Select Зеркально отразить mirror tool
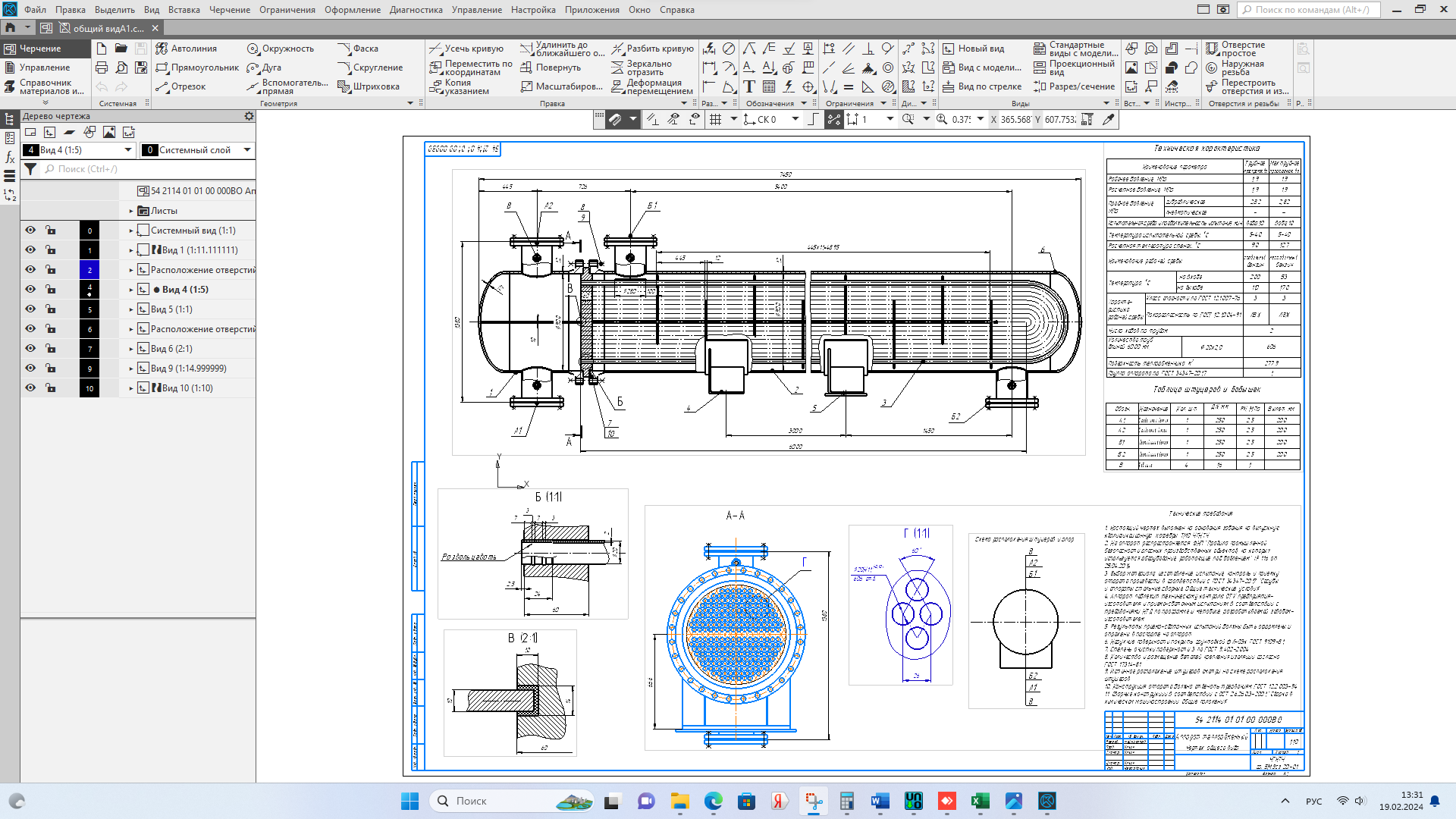The width and height of the screenshot is (1456, 819). 642,67
